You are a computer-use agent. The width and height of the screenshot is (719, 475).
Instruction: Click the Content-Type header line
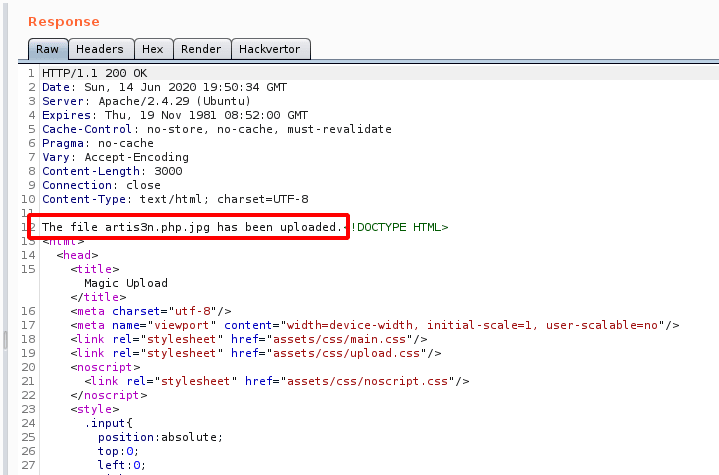175,199
